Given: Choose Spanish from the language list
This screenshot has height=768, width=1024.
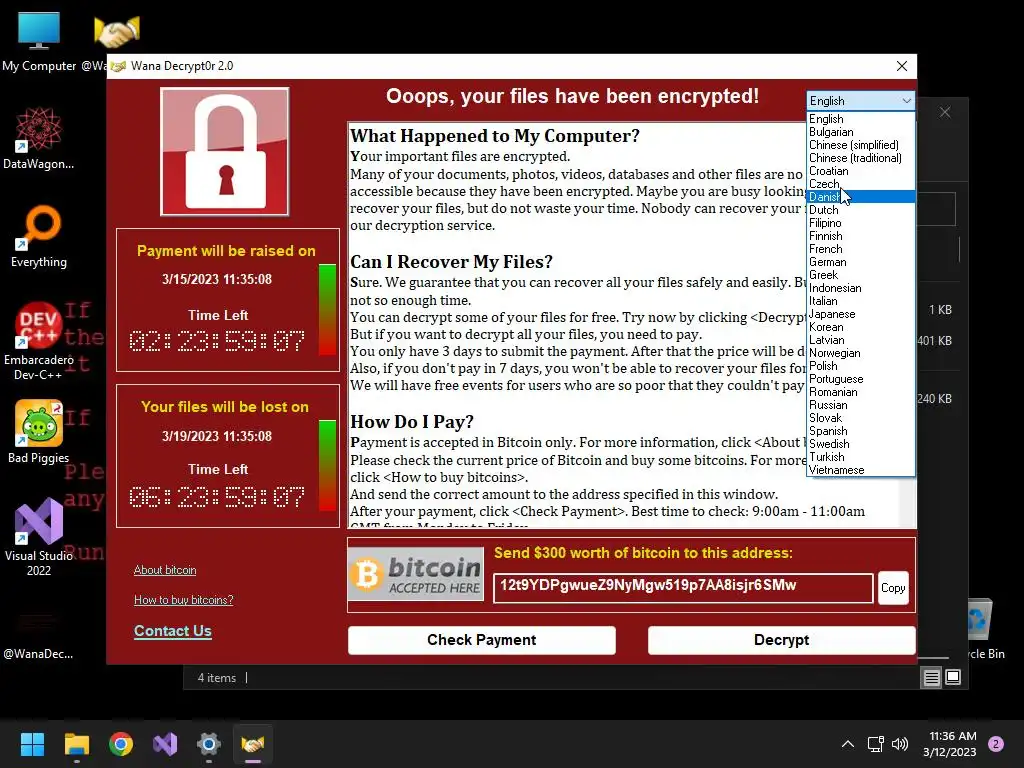Looking at the screenshot, I should pos(861,431).
